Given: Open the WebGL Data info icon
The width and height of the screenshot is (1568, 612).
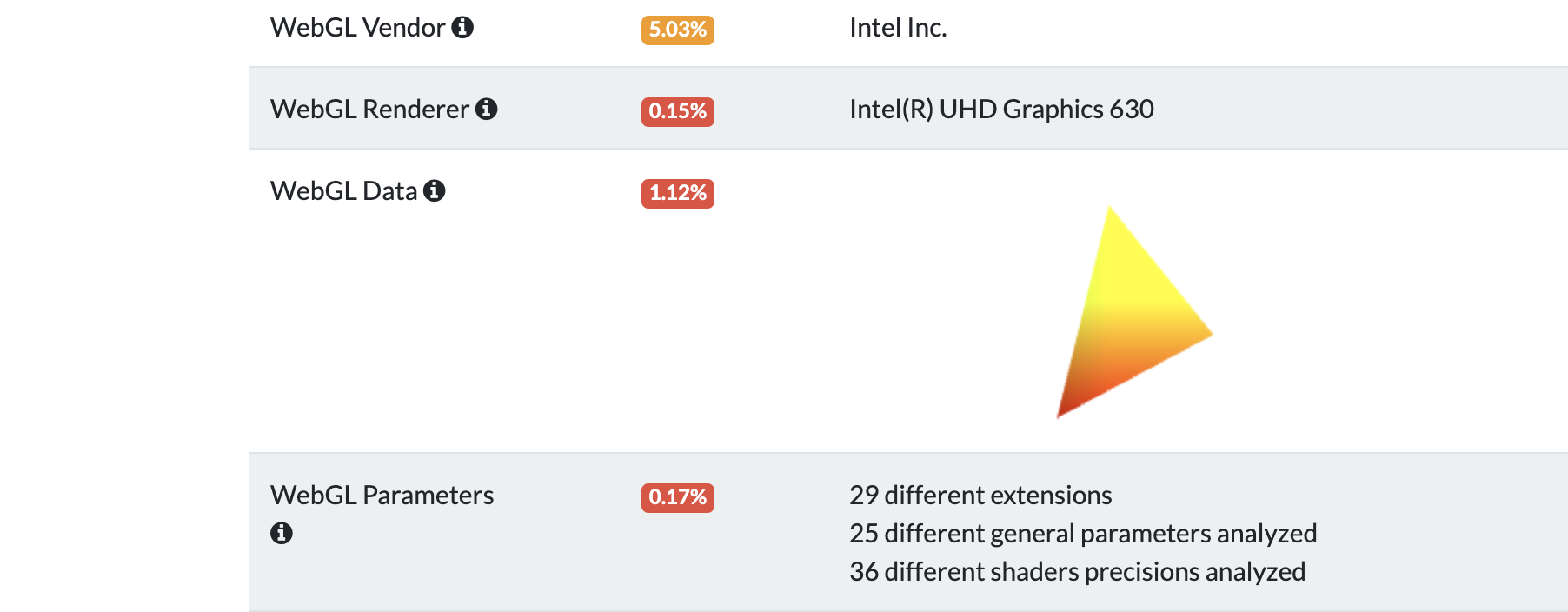Looking at the screenshot, I should (435, 191).
